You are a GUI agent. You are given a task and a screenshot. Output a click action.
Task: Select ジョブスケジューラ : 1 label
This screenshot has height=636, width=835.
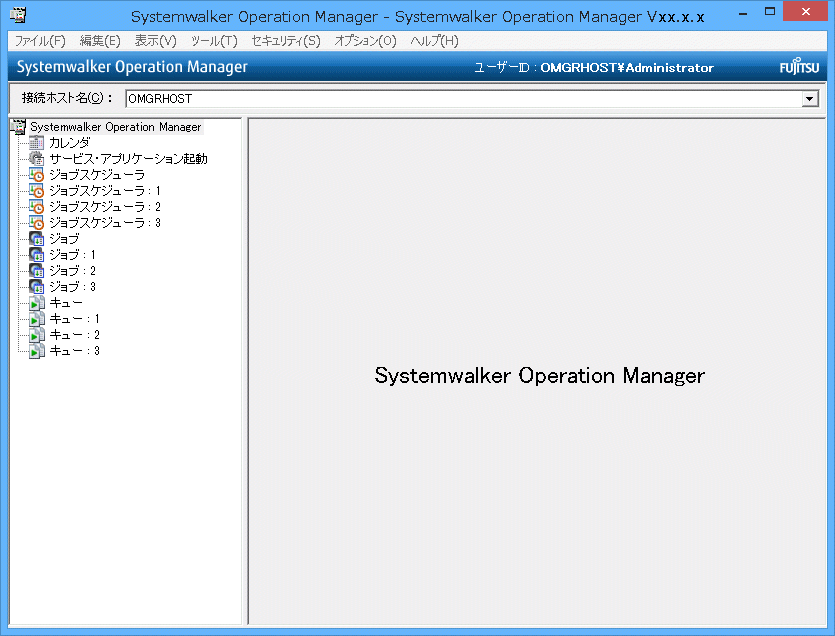(105, 191)
